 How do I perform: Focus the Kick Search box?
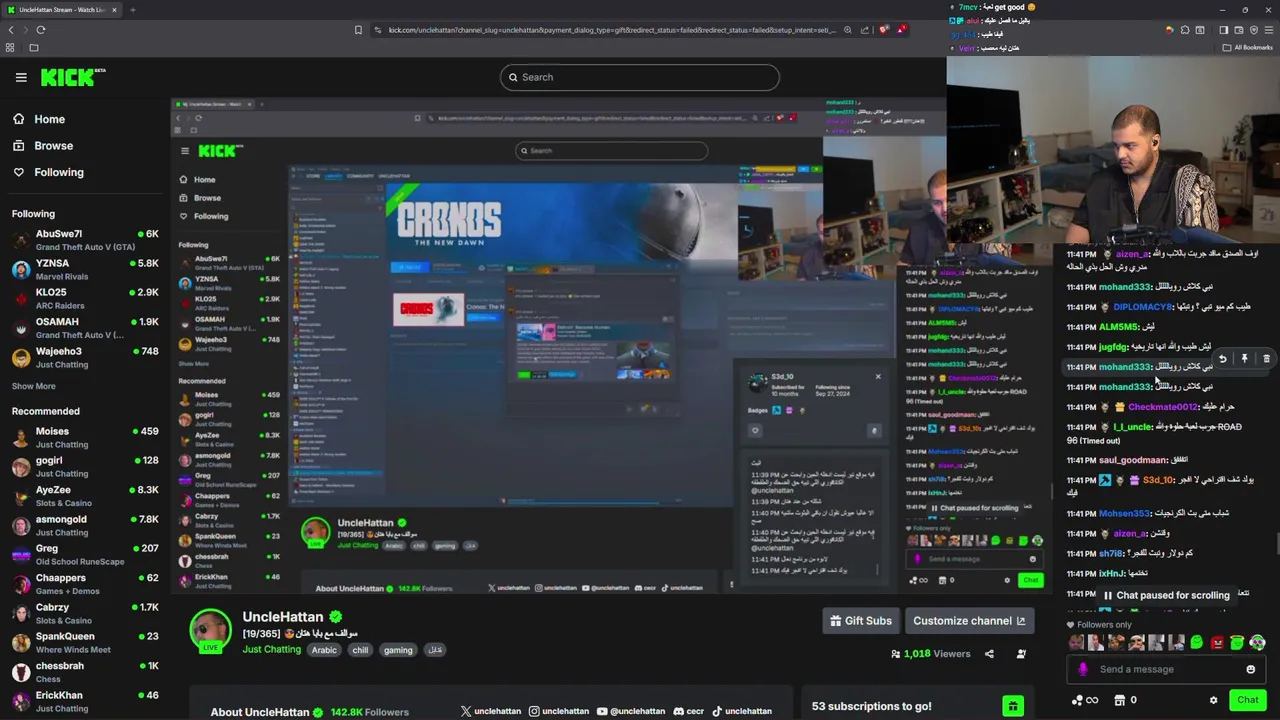point(640,77)
